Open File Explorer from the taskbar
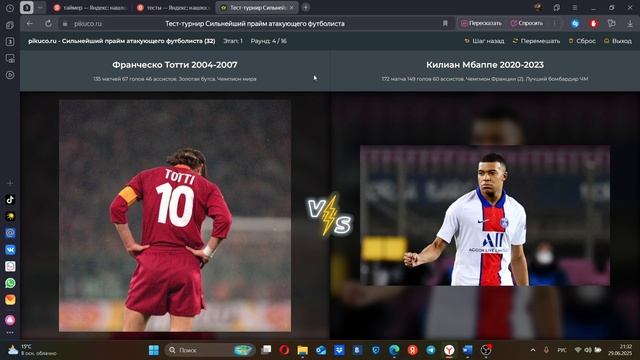The width and height of the screenshot is (640, 360). (302, 350)
